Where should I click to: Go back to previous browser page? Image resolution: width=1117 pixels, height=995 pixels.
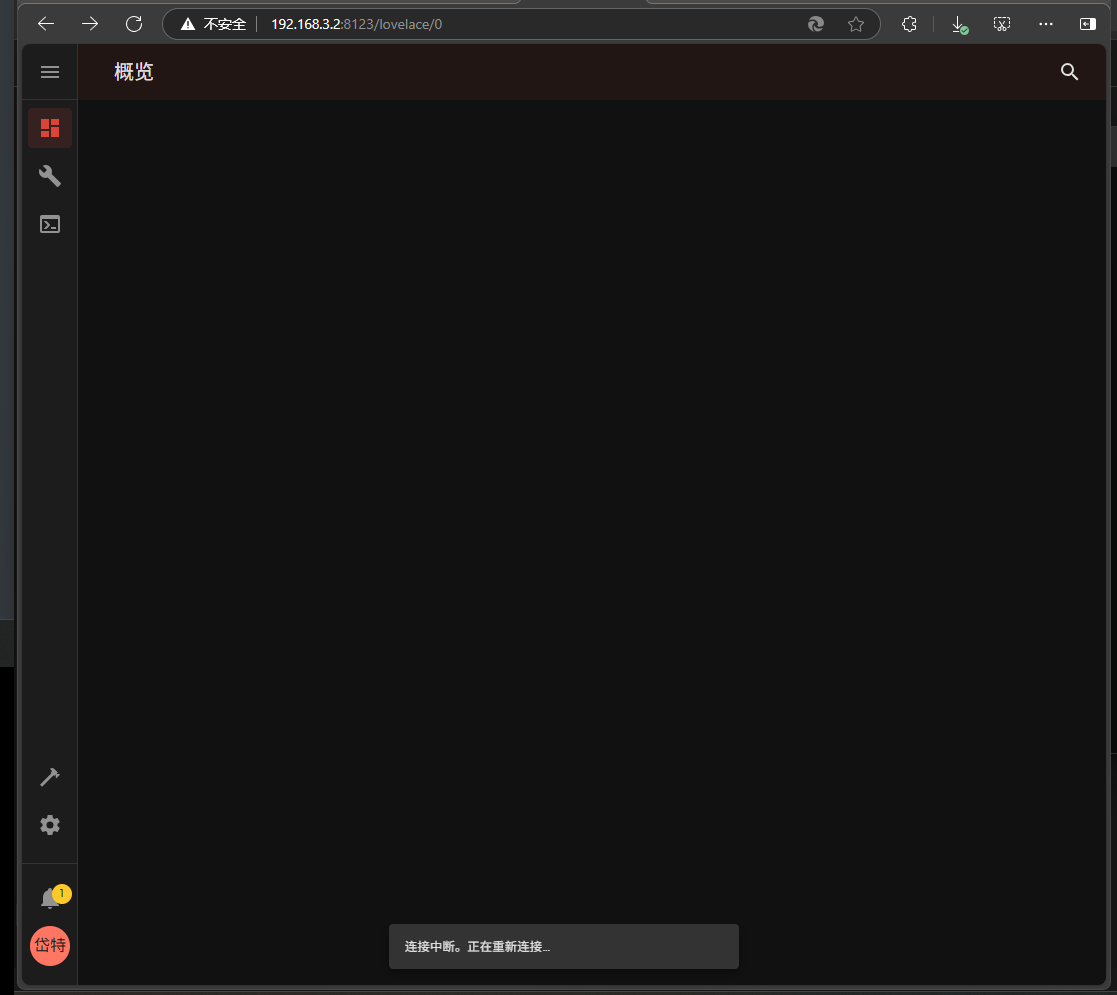click(x=46, y=24)
